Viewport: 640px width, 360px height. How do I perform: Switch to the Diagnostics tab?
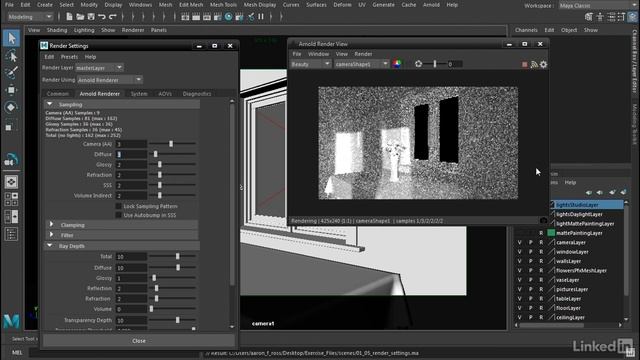tap(197, 94)
